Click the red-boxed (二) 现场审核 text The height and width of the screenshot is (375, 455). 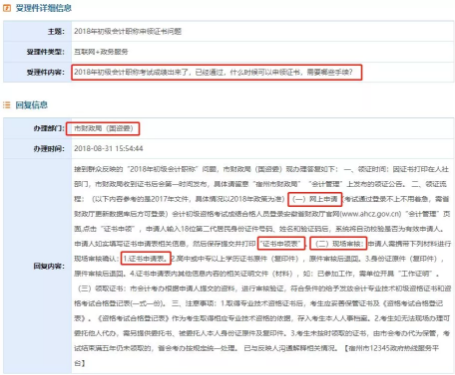338,244
